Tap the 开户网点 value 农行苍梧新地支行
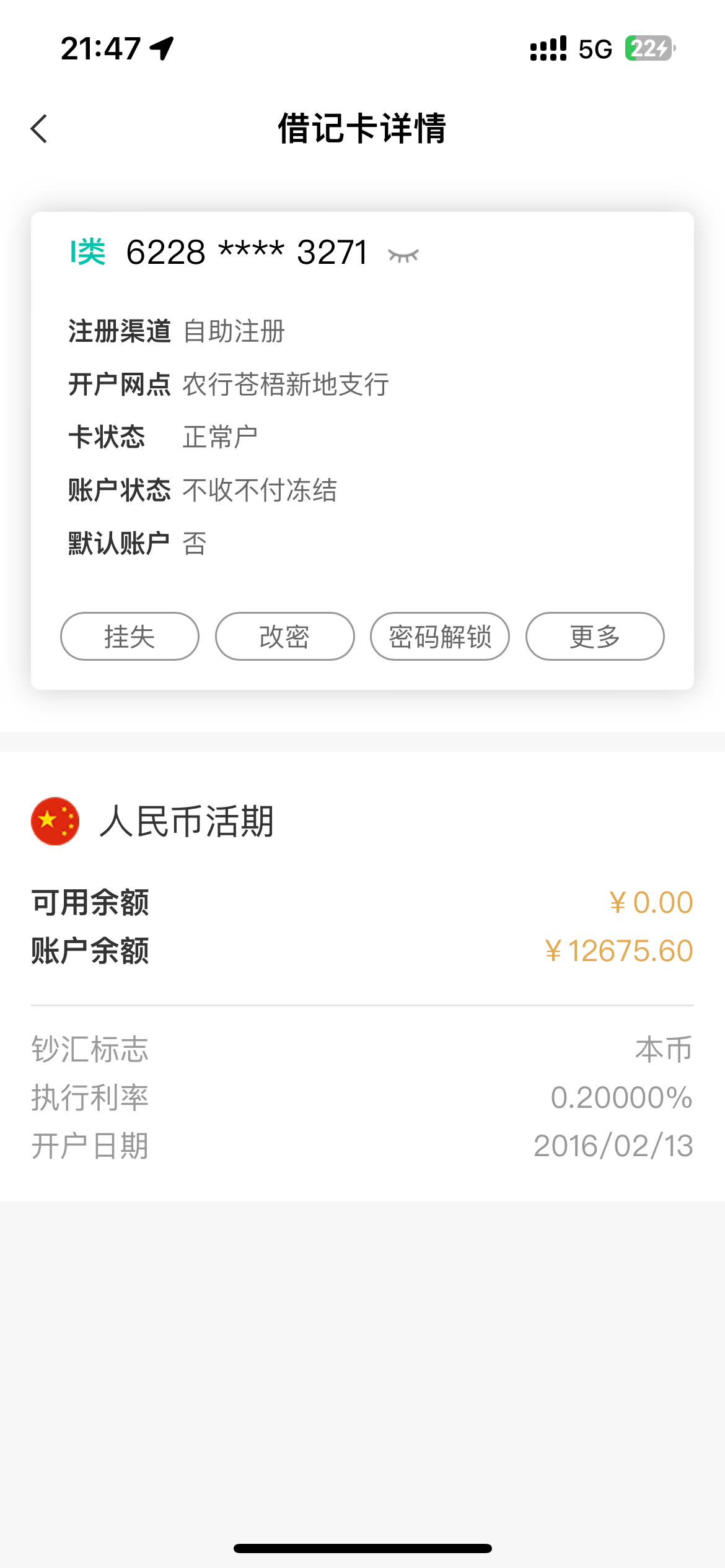 pos(286,385)
